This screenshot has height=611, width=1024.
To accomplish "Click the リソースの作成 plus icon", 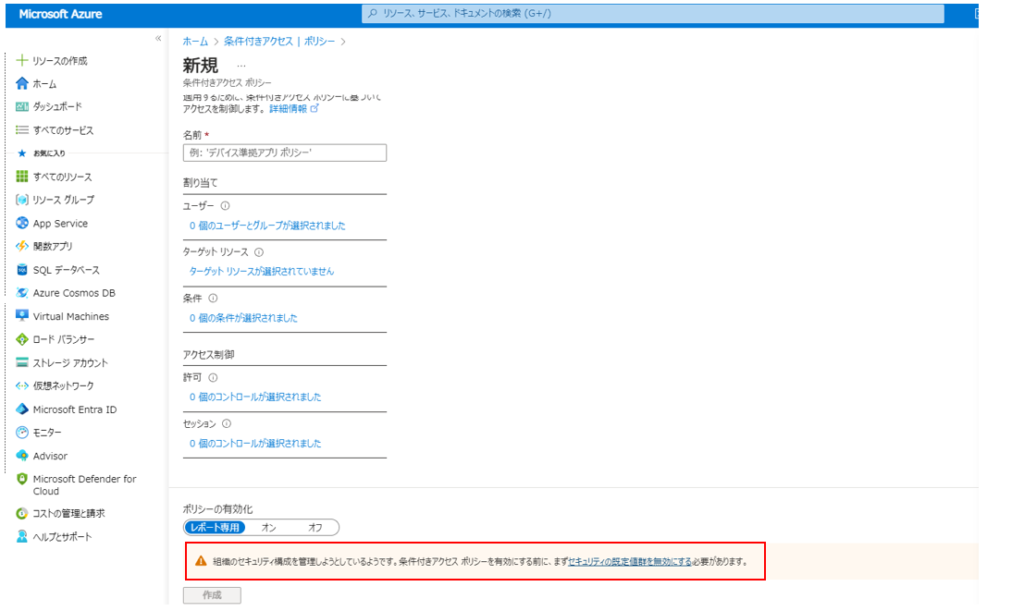I will pos(22,60).
